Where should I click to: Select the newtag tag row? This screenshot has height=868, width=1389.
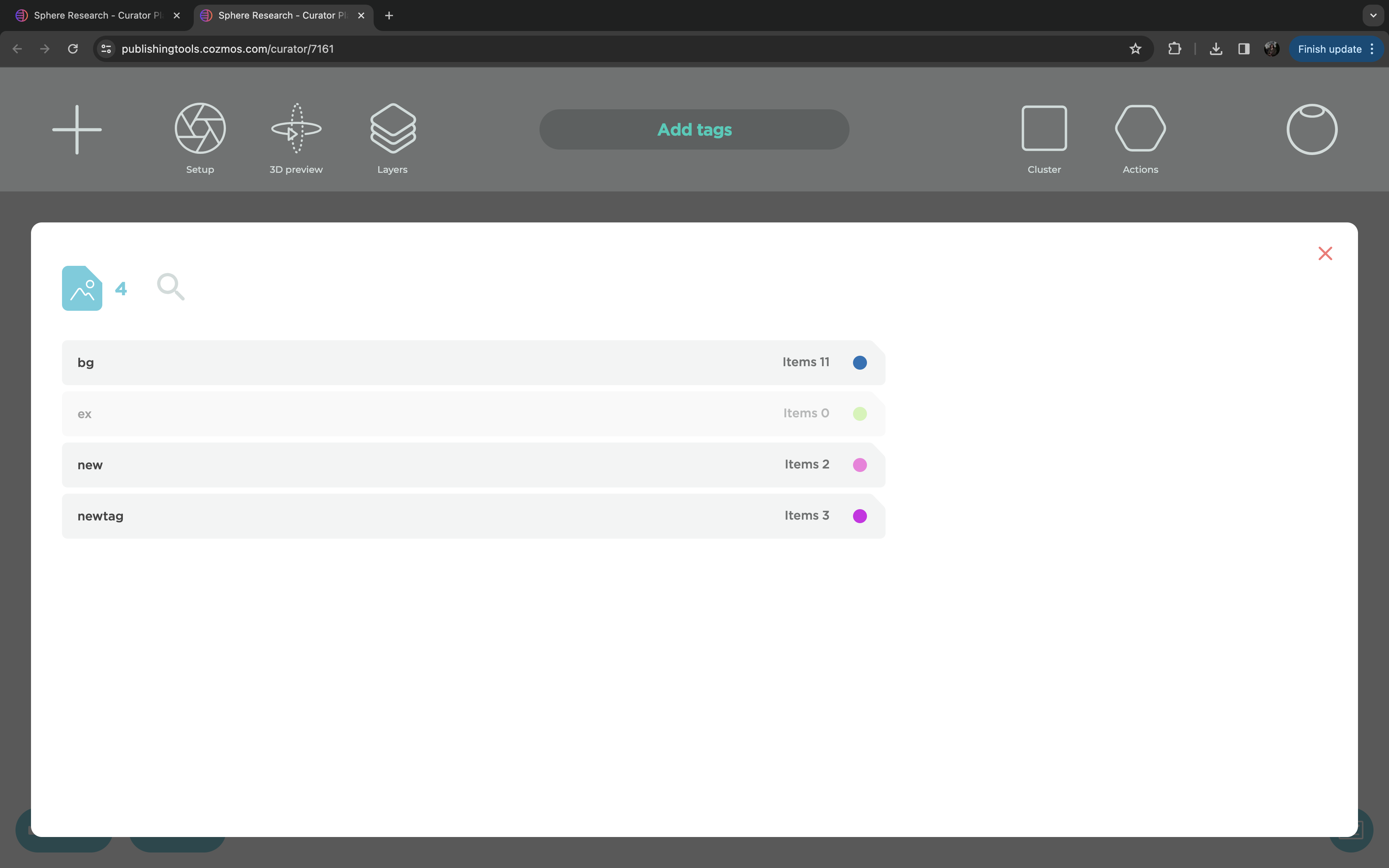click(x=402, y=515)
